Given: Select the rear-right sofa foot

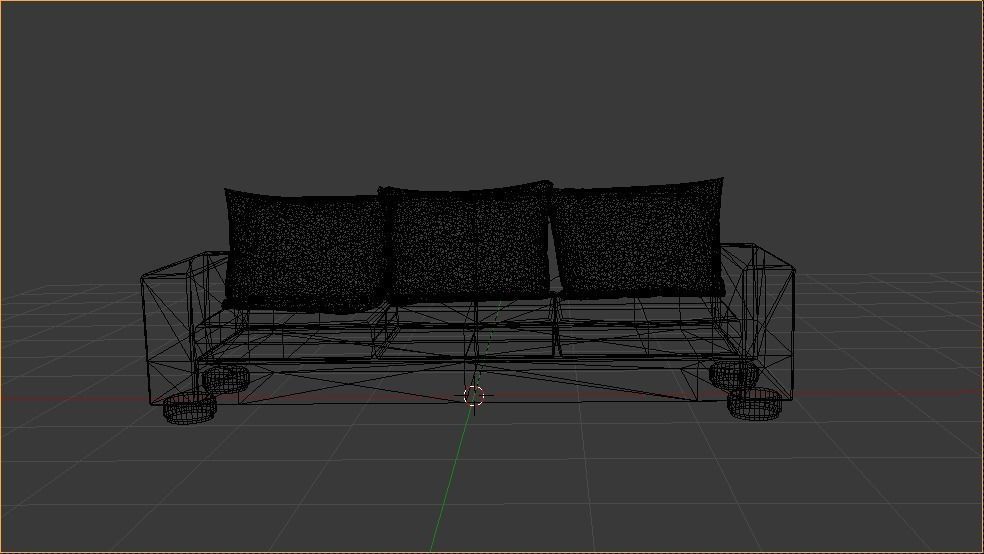Looking at the screenshot, I should click(x=734, y=375).
